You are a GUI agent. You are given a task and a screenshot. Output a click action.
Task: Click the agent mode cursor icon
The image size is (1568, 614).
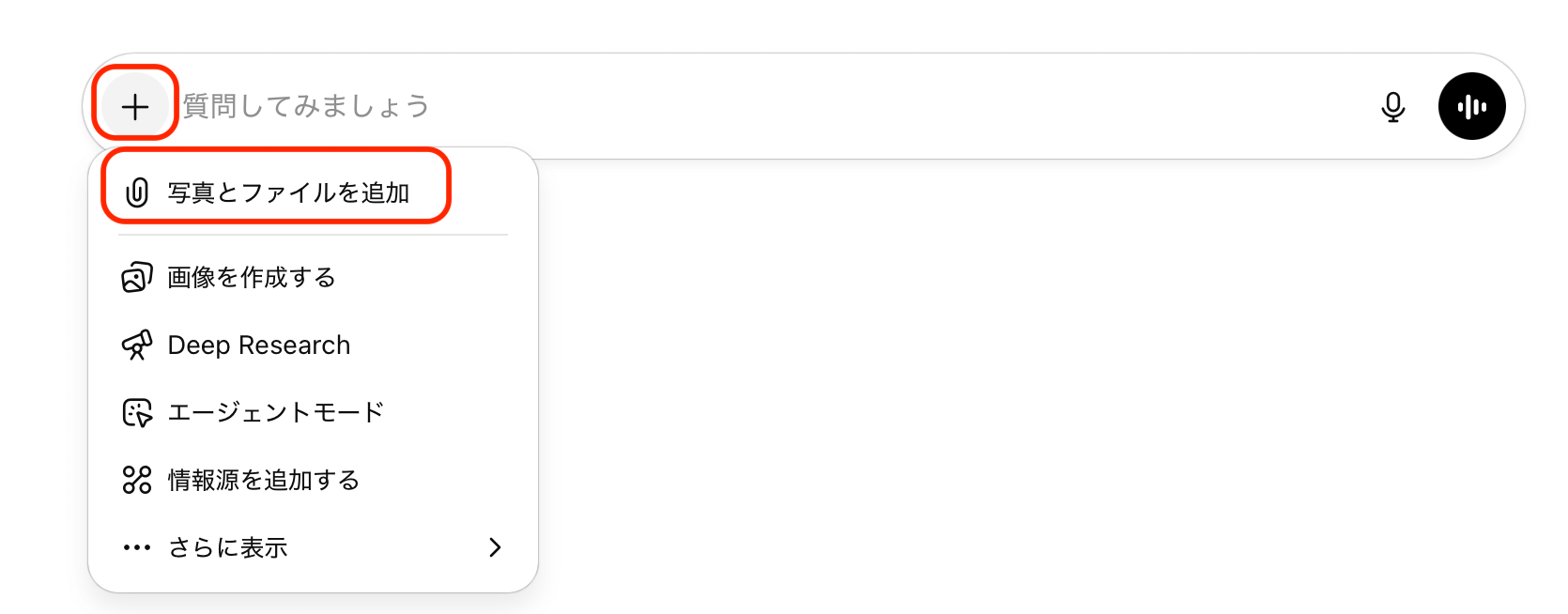tap(137, 412)
